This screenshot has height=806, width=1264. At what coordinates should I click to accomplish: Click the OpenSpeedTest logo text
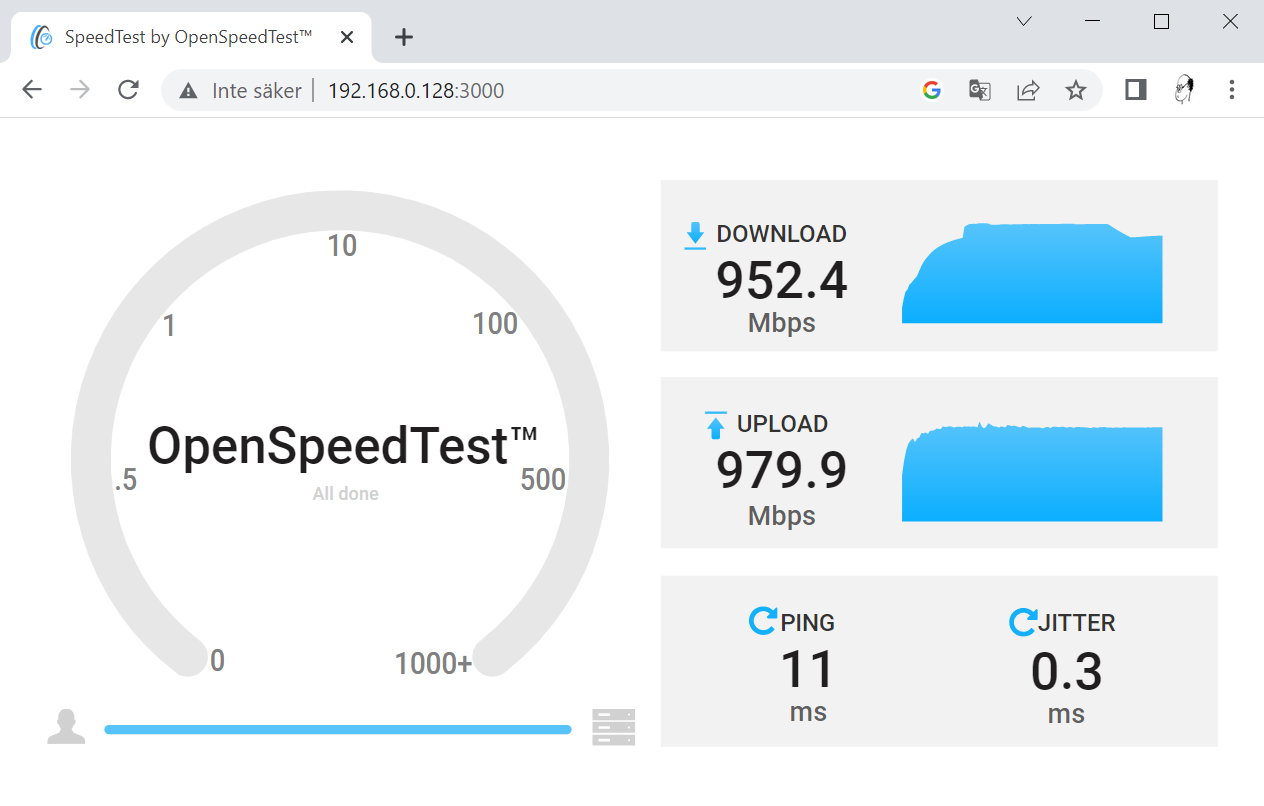pyautogui.click(x=343, y=445)
